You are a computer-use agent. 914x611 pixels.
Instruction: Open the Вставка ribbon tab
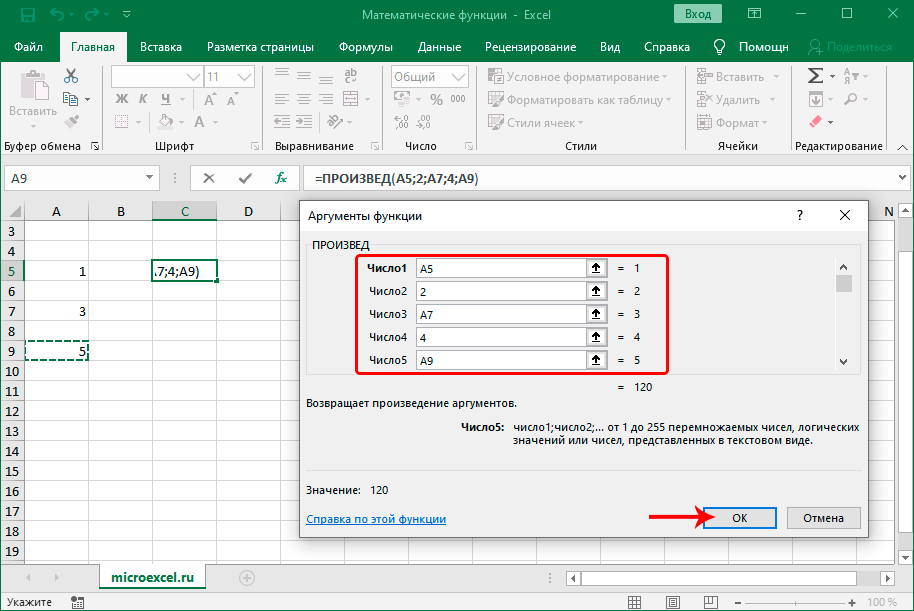[161, 47]
